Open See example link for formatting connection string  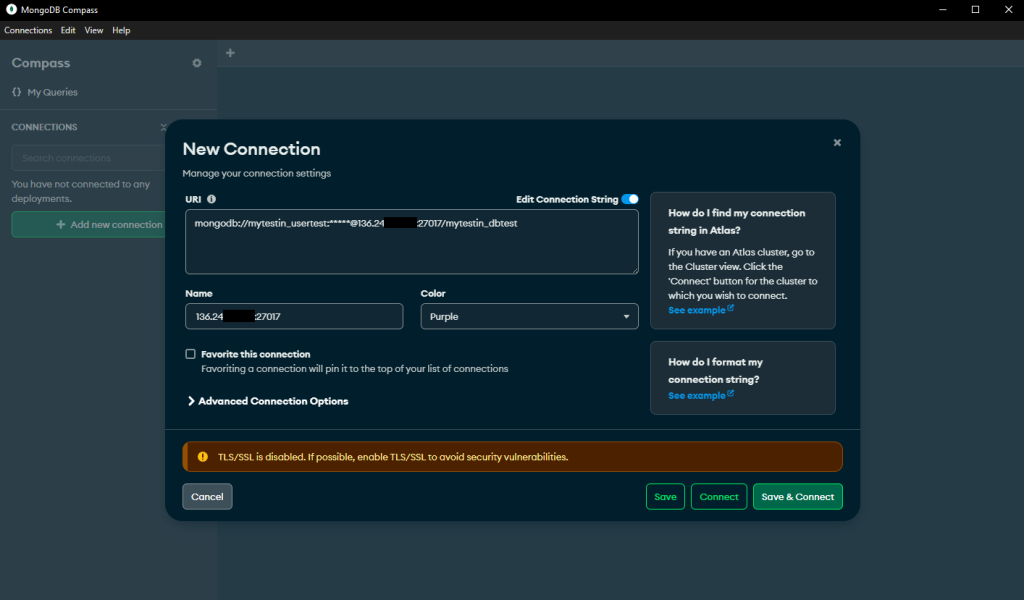tap(696, 396)
